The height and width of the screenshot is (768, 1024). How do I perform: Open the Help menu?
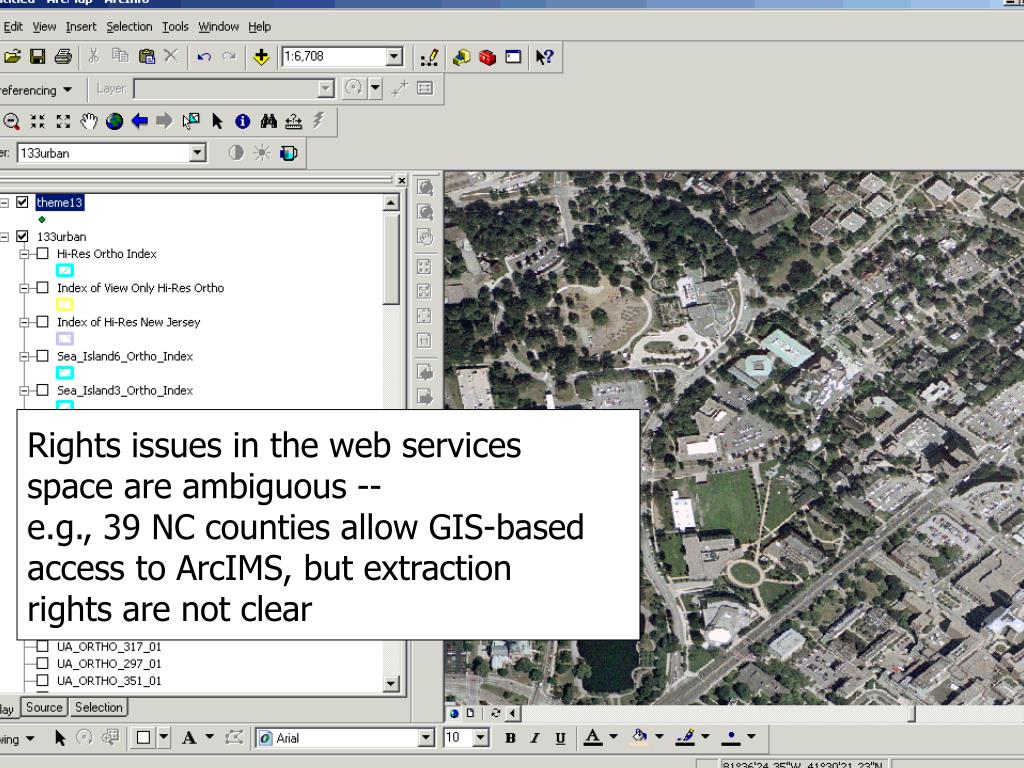(259, 27)
